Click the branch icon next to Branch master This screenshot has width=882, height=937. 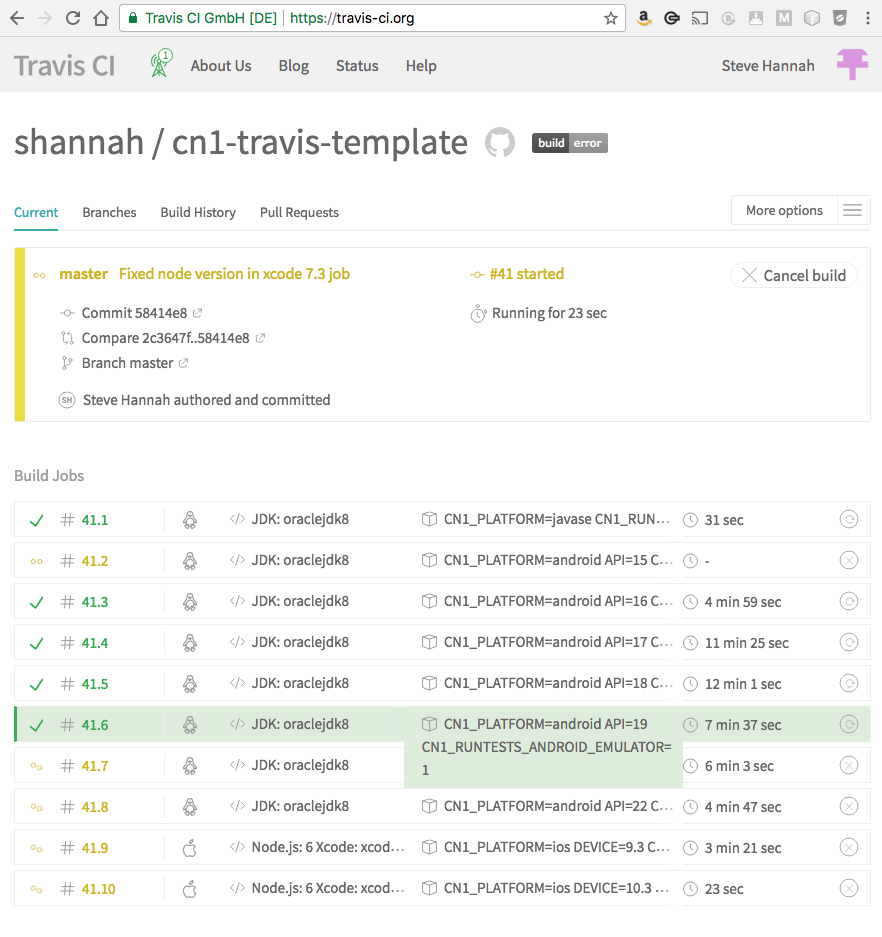(x=67, y=363)
